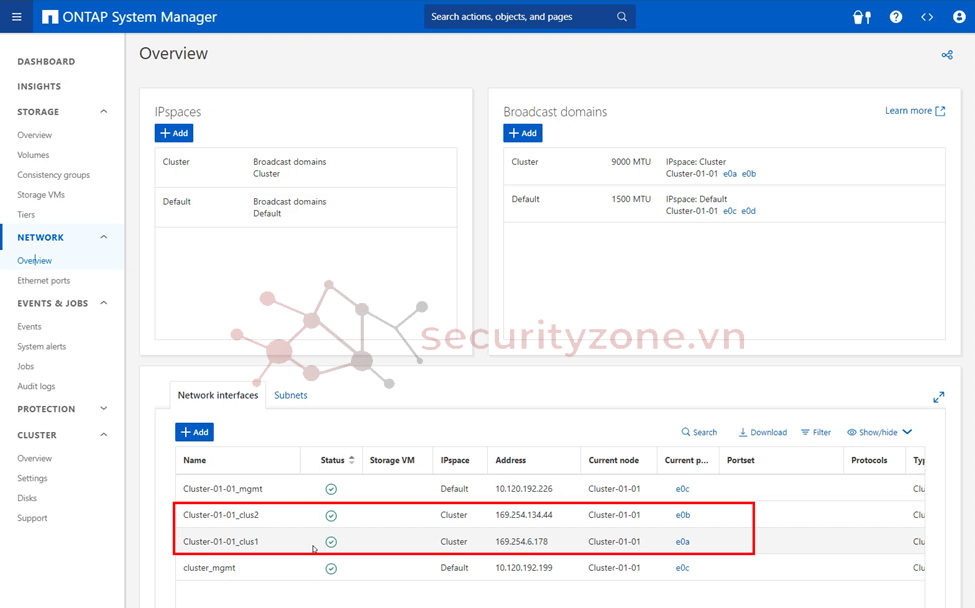Click the help question mark icon
Image resolution: width=975 pixels, height=608 pixels.
pos(896,17)
